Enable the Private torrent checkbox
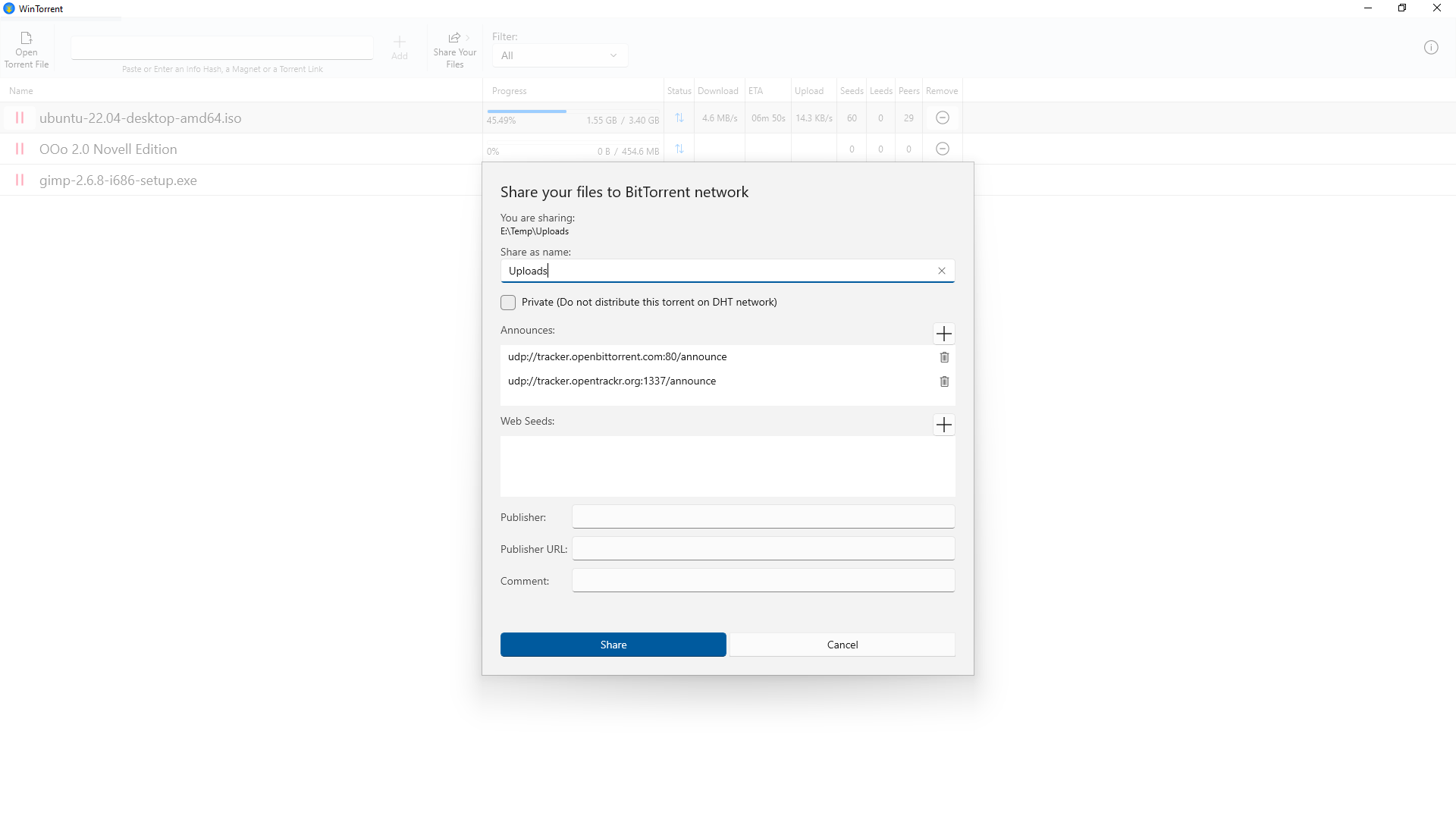This screenshot has height=819, width=1456. point(508,303)
